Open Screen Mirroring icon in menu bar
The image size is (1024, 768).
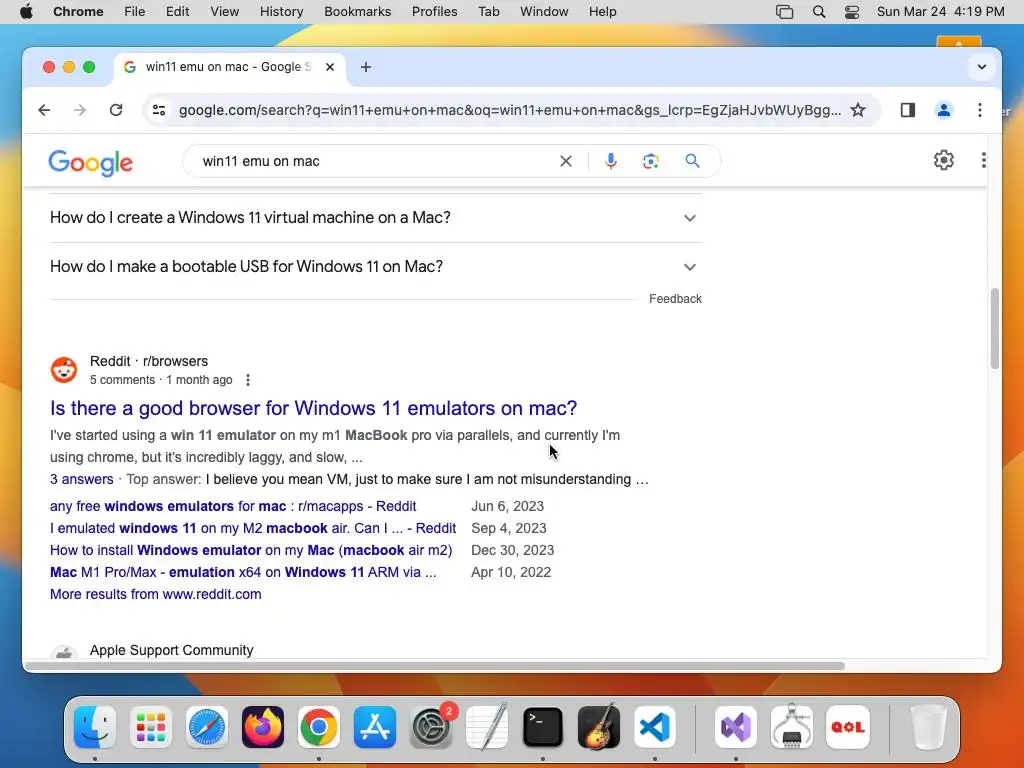click(784, 12)
